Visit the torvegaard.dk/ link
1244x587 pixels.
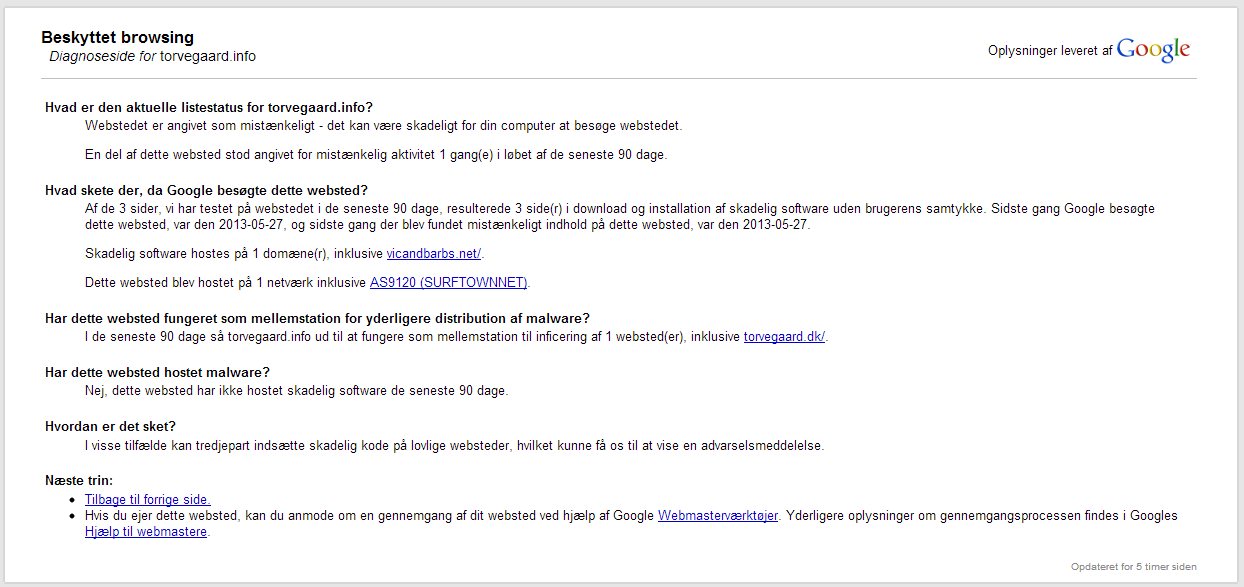click(785, 336)
